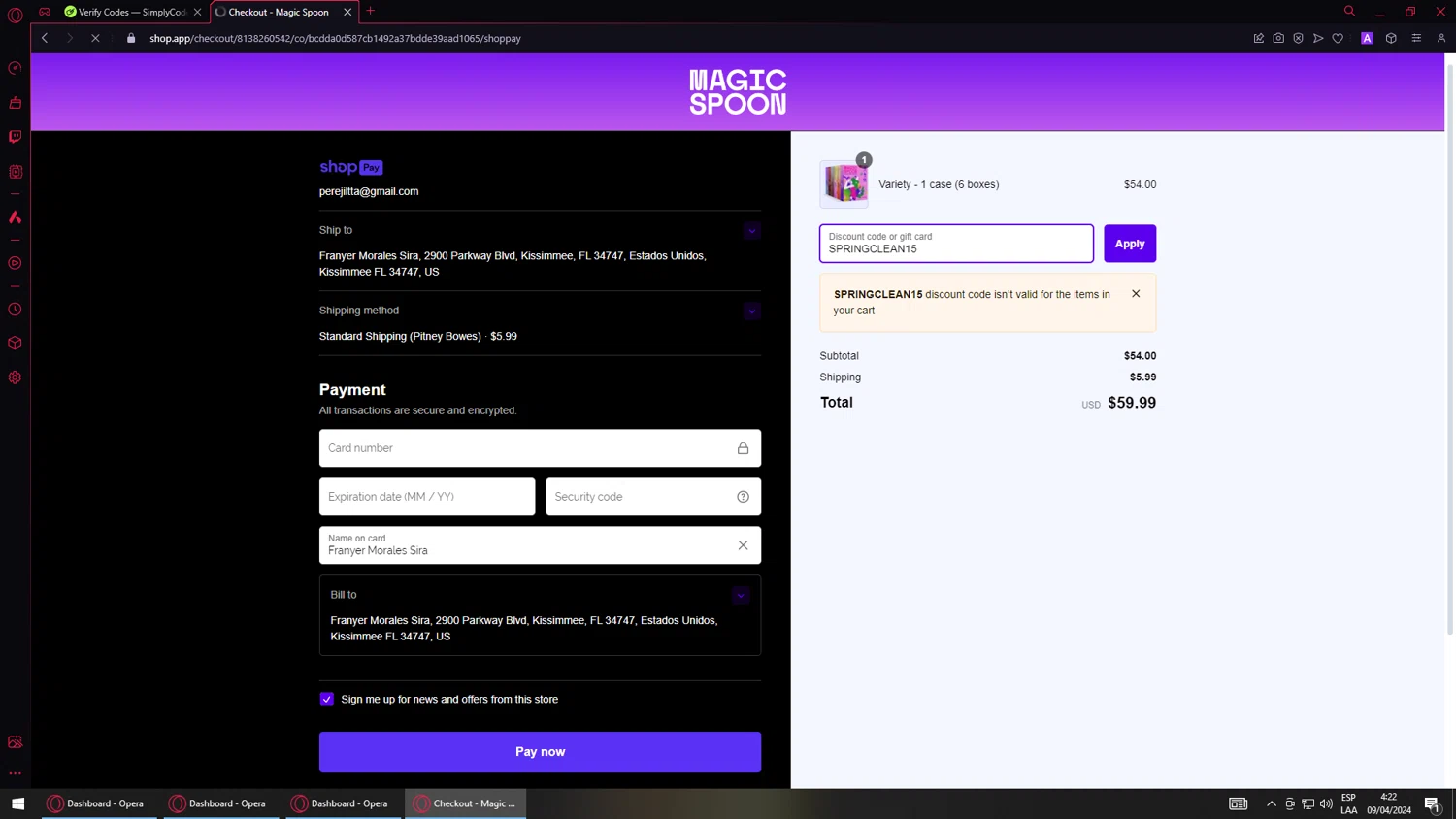The image size is (1456, 819).
Task: Switch to first Dashboard - Opera taskbar window
Action: click(98, 803)
